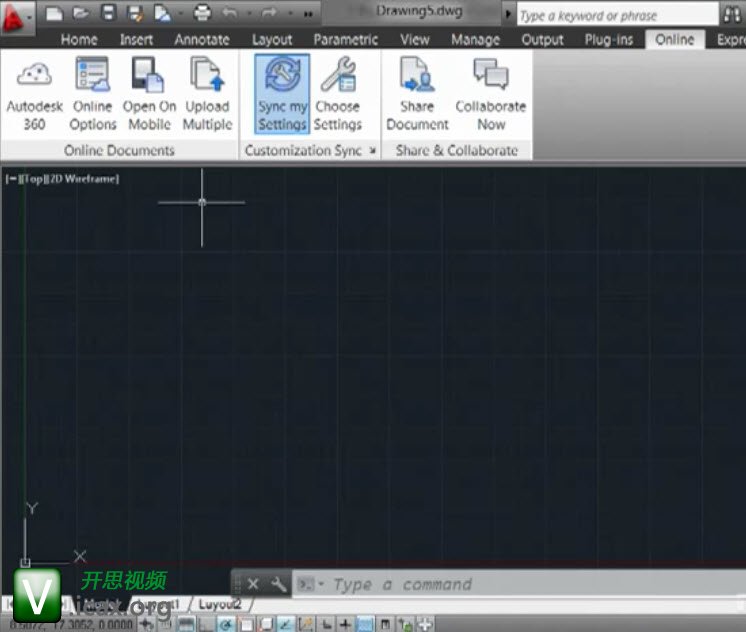Toggle Object Snap in status bar
Viewport: 746px width, 632px height.
tap(246, 623)
